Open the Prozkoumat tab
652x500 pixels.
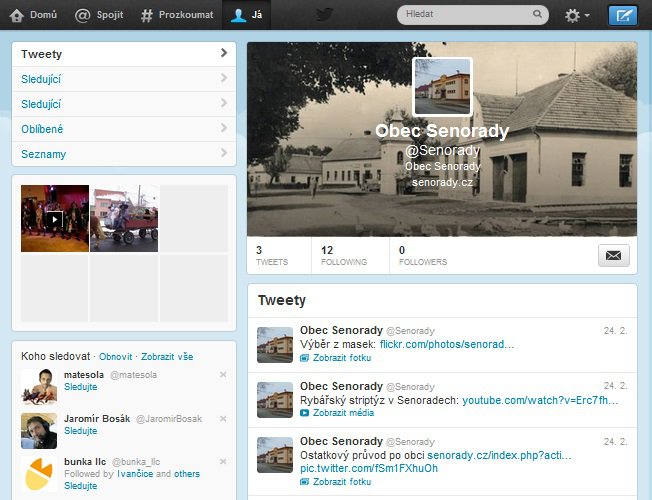click(177, 15)
